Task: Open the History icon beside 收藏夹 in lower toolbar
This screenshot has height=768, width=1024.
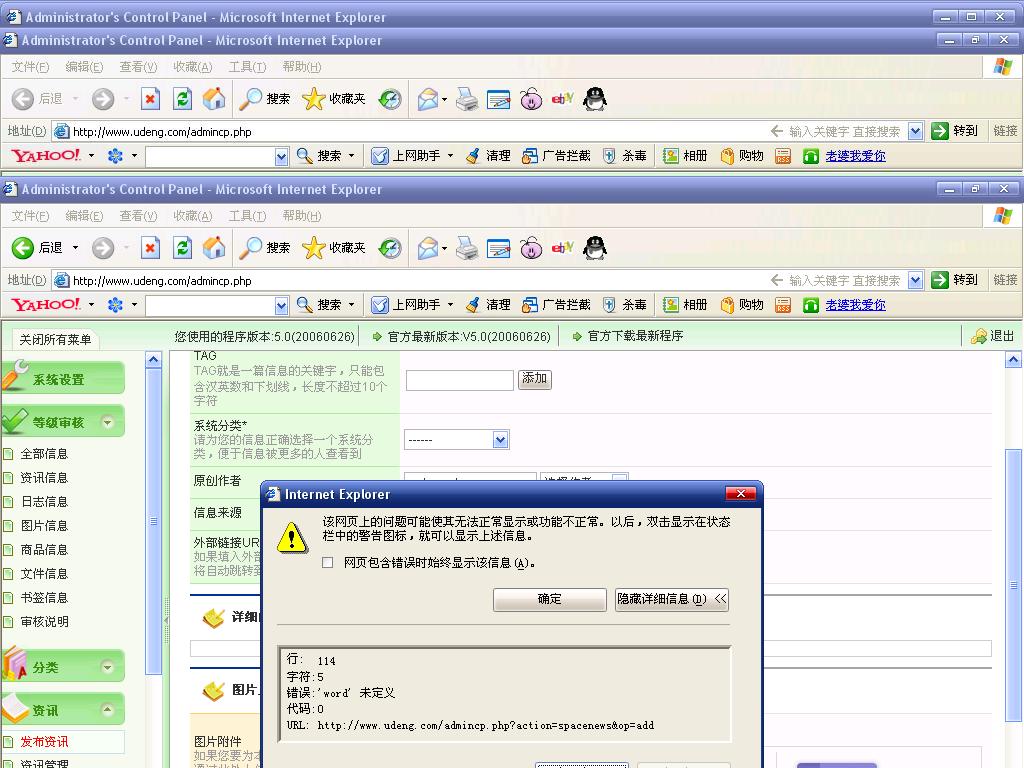Action: (390, 248)
